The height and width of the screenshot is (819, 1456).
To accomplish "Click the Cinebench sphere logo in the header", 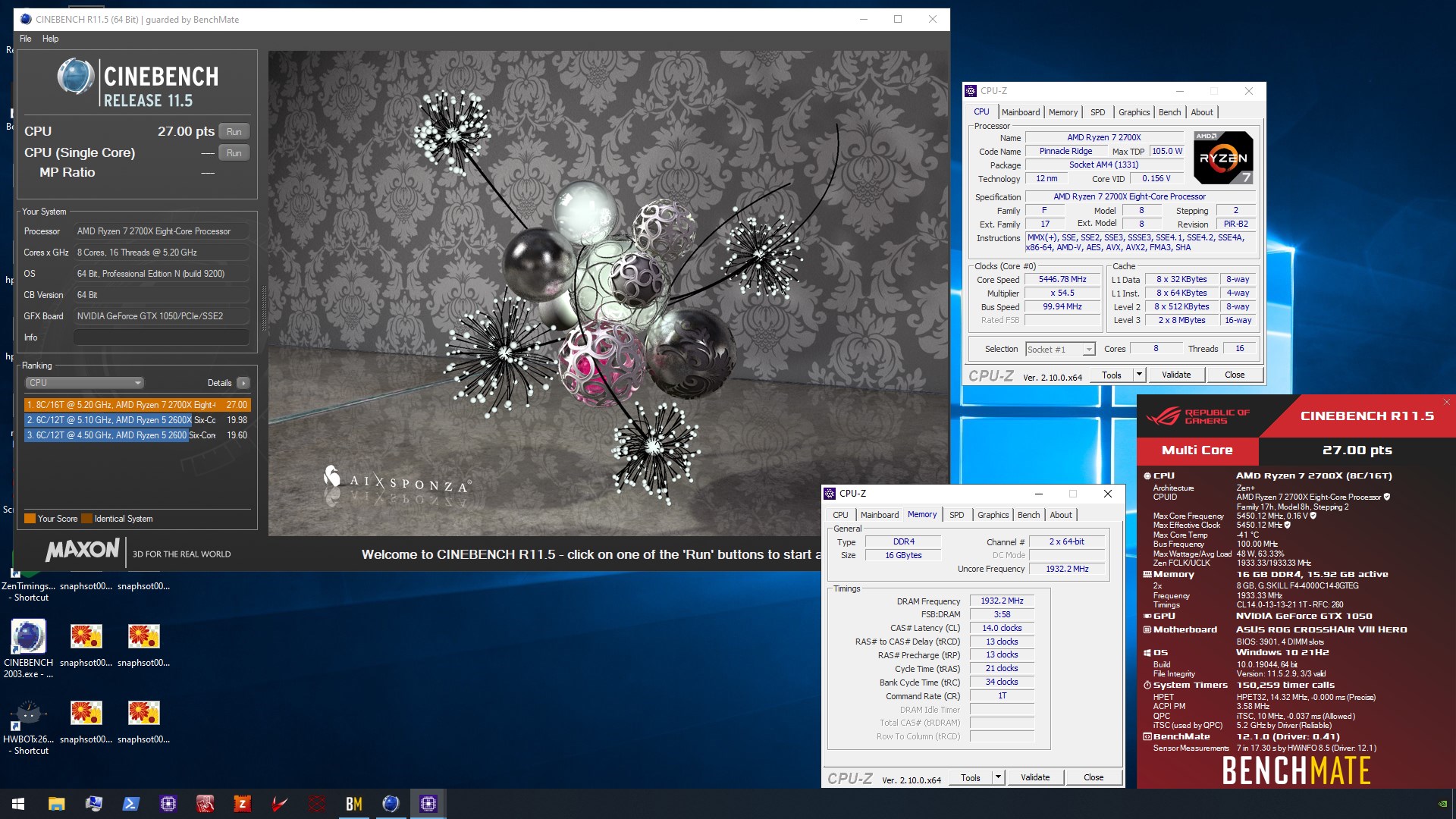I will (76, 77).
